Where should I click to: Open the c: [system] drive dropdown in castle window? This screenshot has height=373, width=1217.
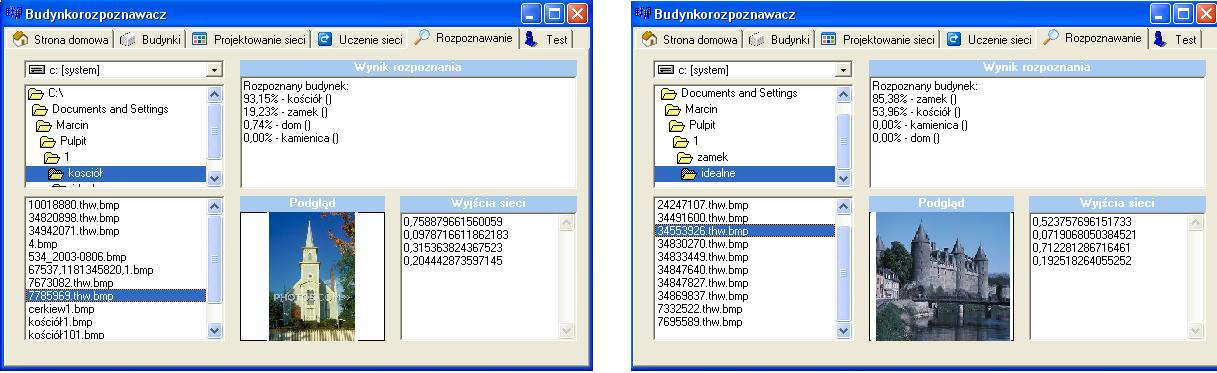click(x=843, y=70)
